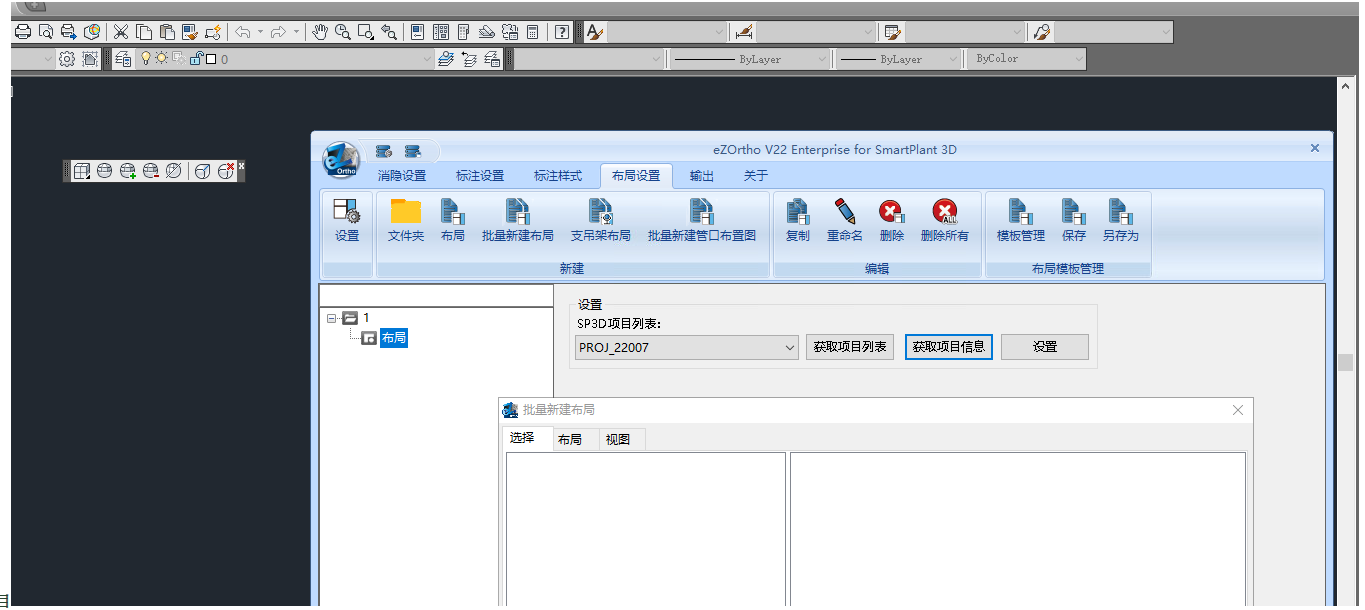Click the 文件夹 folder icon in ribbon

point(406,220)
